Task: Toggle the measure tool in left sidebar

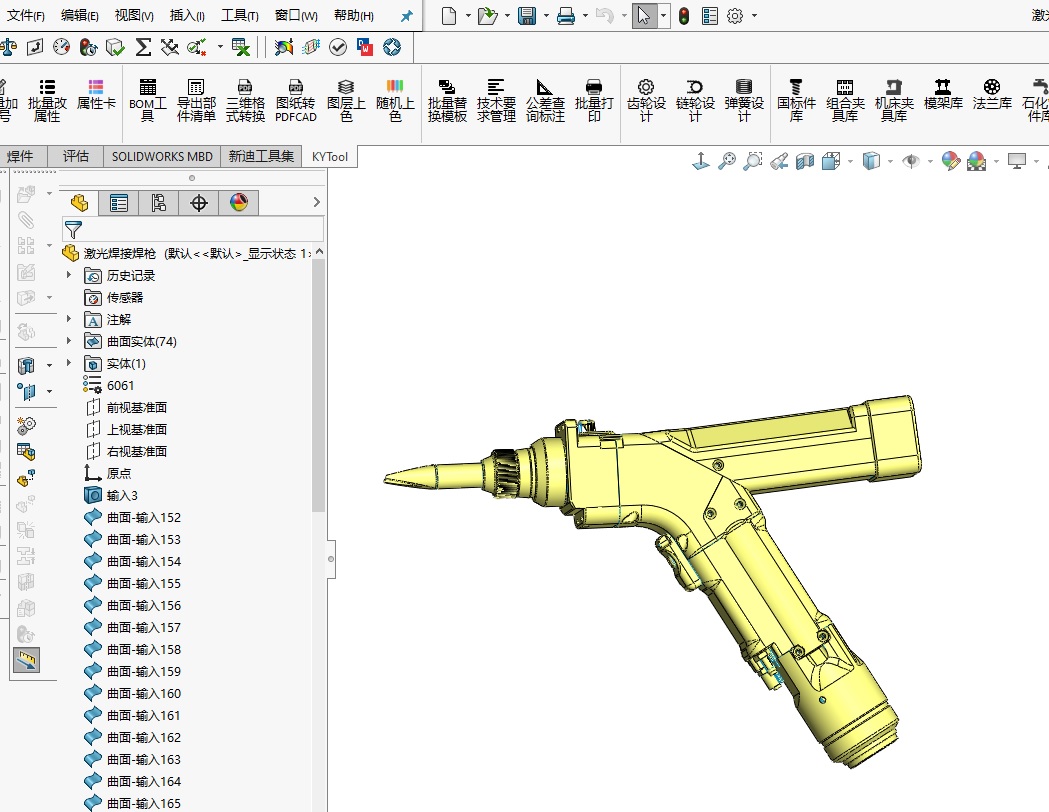Action: point(26,659)
